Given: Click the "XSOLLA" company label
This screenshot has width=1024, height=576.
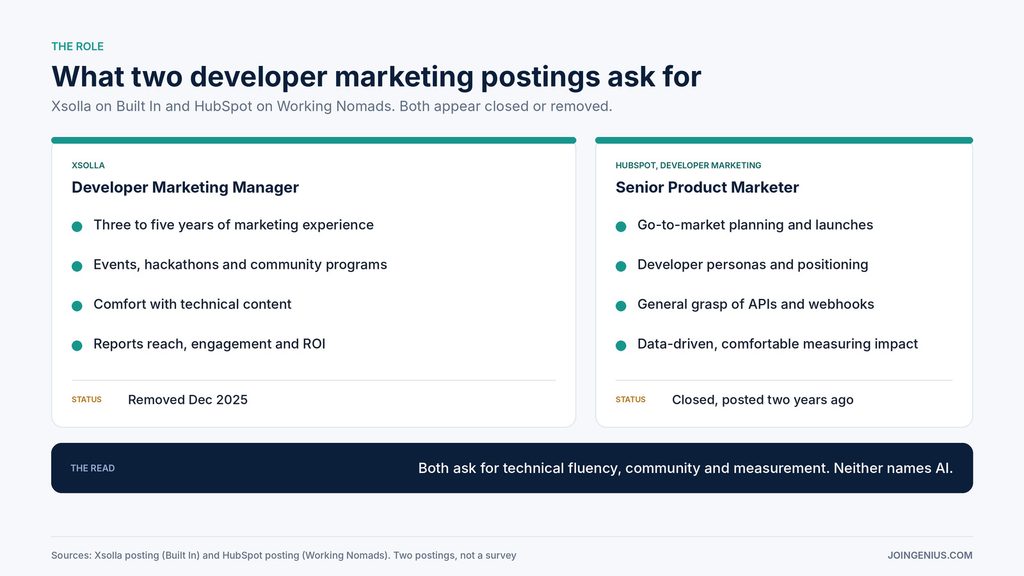Looking at the screenshot, I should [88, 165].
